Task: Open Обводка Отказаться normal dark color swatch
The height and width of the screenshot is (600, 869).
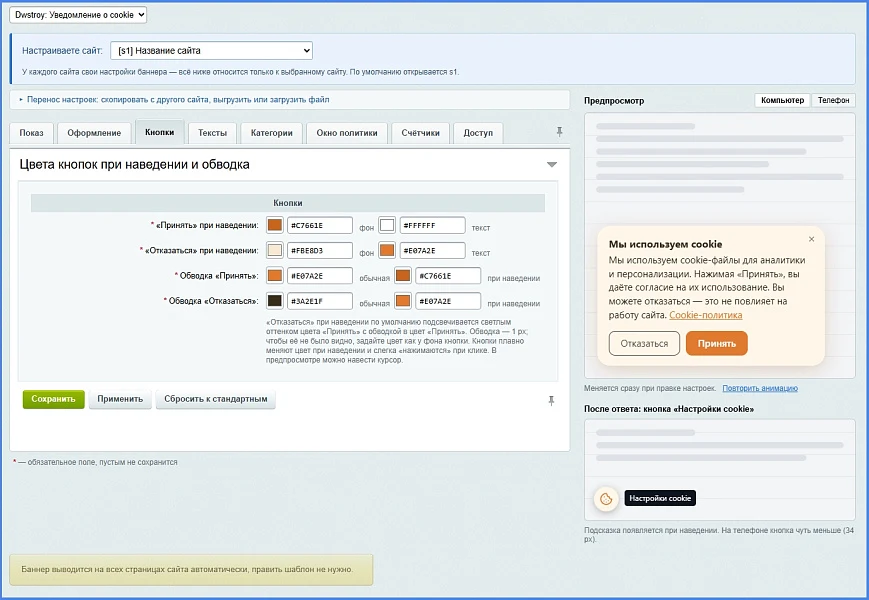Action: pos(275,301)
